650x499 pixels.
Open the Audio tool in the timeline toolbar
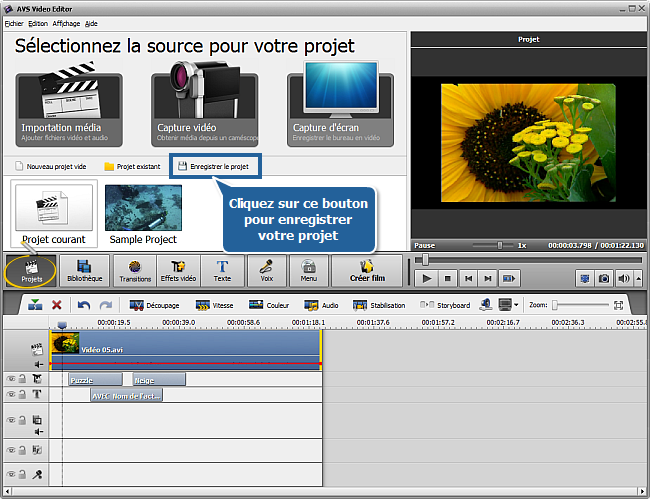pos(321,305)
